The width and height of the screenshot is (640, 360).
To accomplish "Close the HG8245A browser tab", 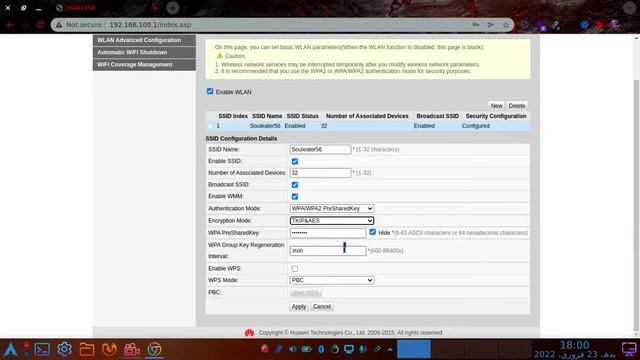I will [x=155, y=8].
